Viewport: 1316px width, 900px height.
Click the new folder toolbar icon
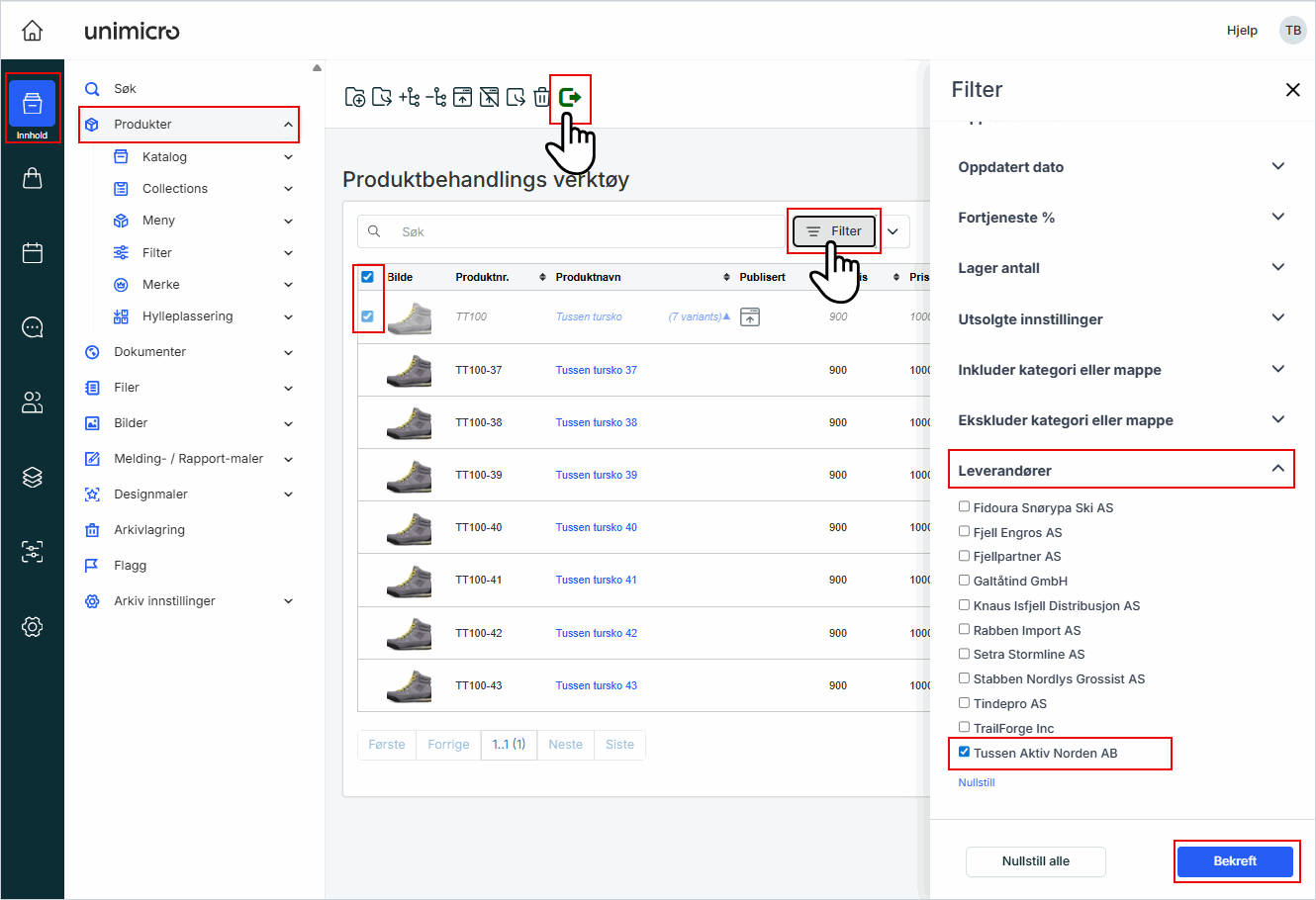click(355, 97)
